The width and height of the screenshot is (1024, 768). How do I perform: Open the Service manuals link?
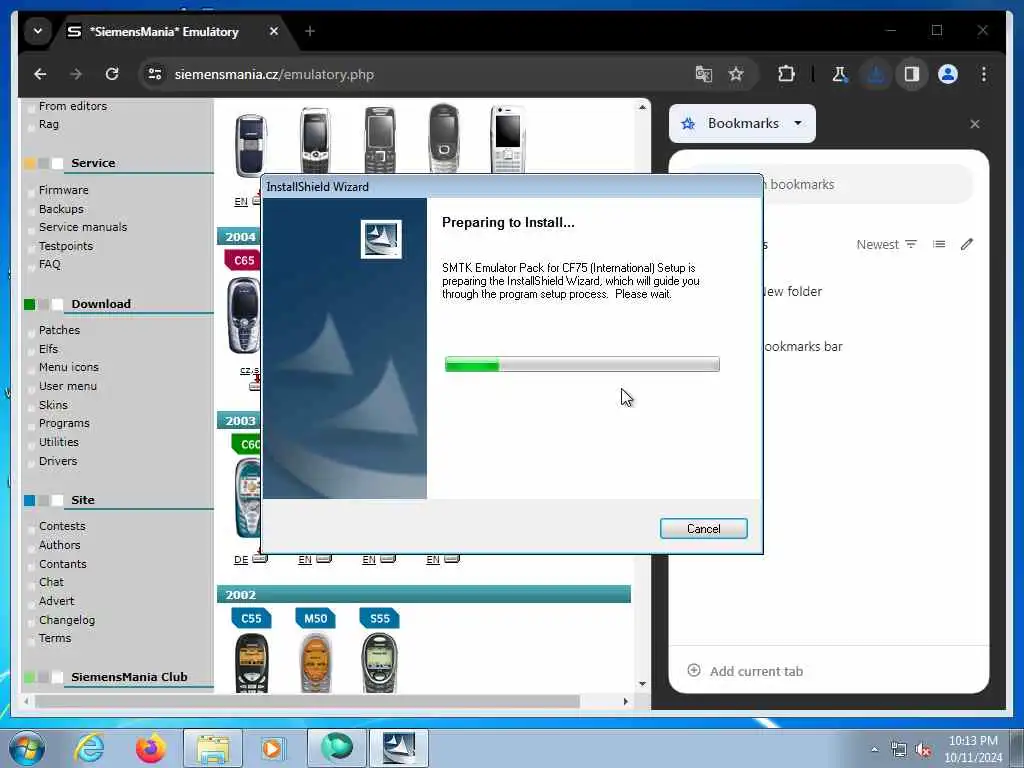(x=83, y=227)
